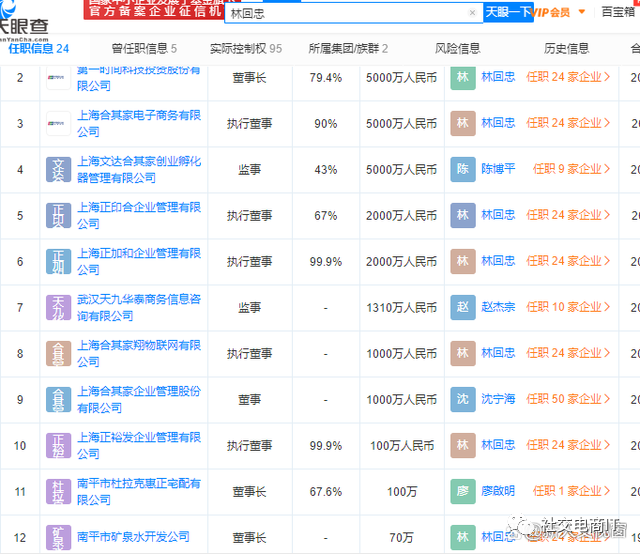The height and width of the screenshot is (554, 640).
Task: Expand 任职 50 家企业 for 沈宁海
Action: 568,398
